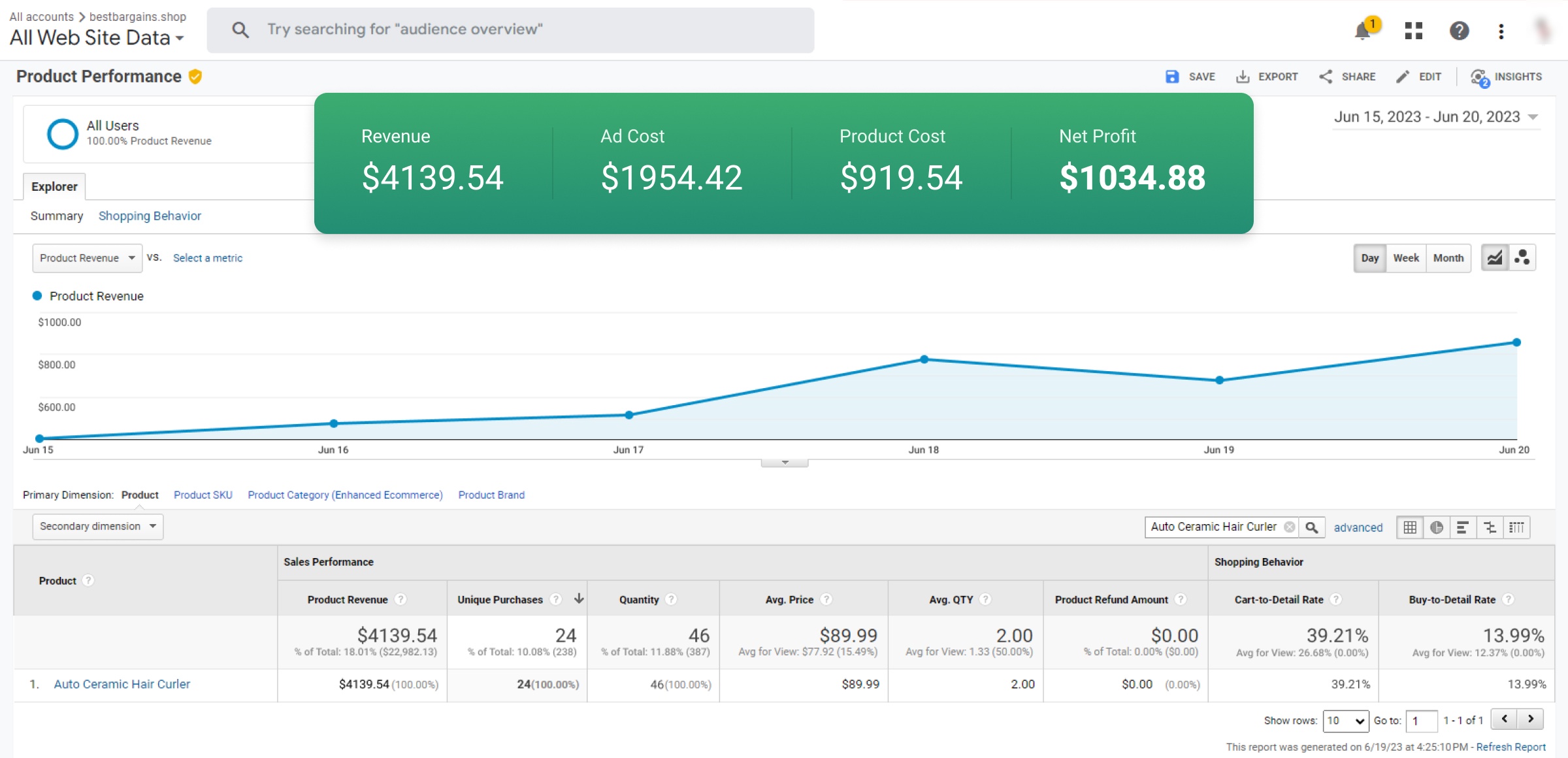The width and height of the screenshot is (1568, 758).
Task: Open the Product Revenue metric dropdown
Action: tap(87, 258)
